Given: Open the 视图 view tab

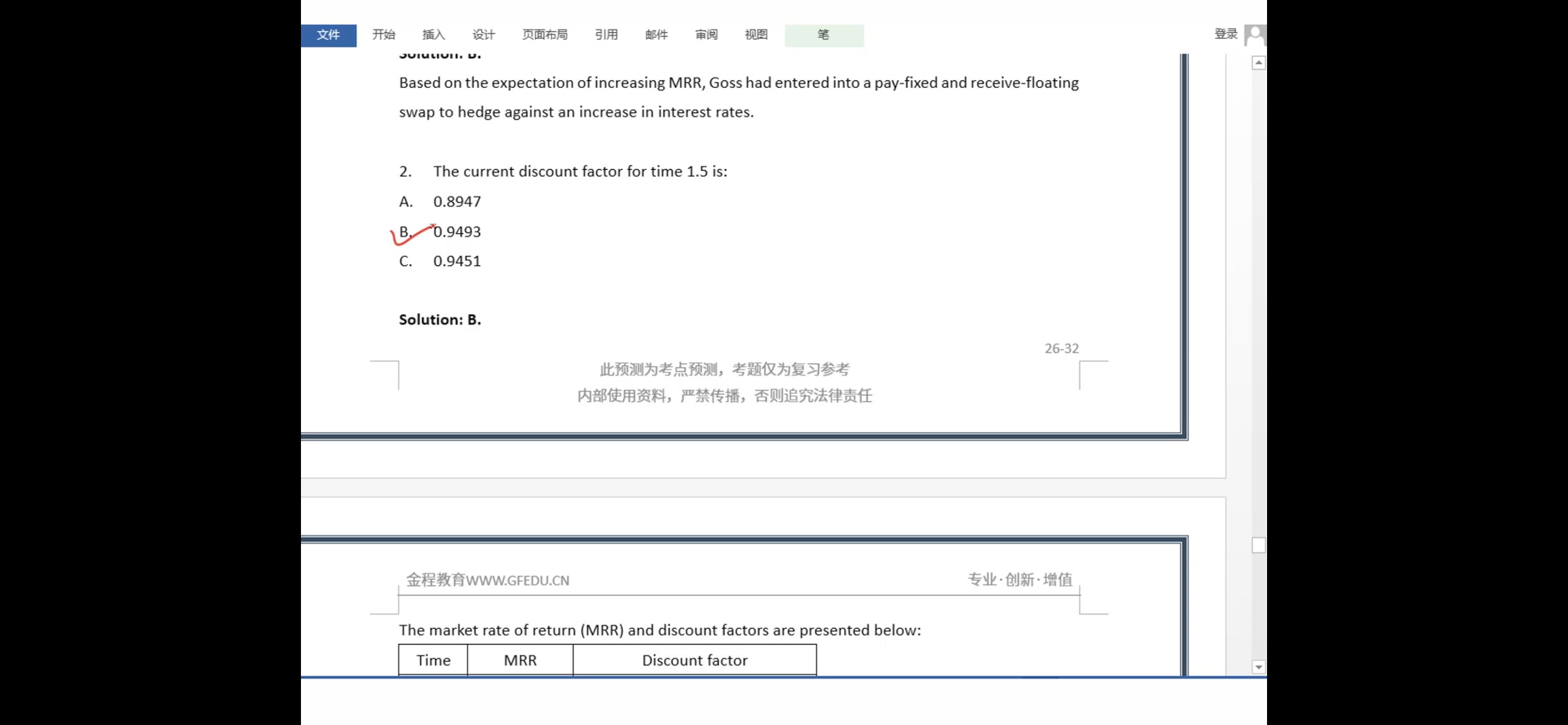Looking at the screenshot, I should click(x=756, y=35).
